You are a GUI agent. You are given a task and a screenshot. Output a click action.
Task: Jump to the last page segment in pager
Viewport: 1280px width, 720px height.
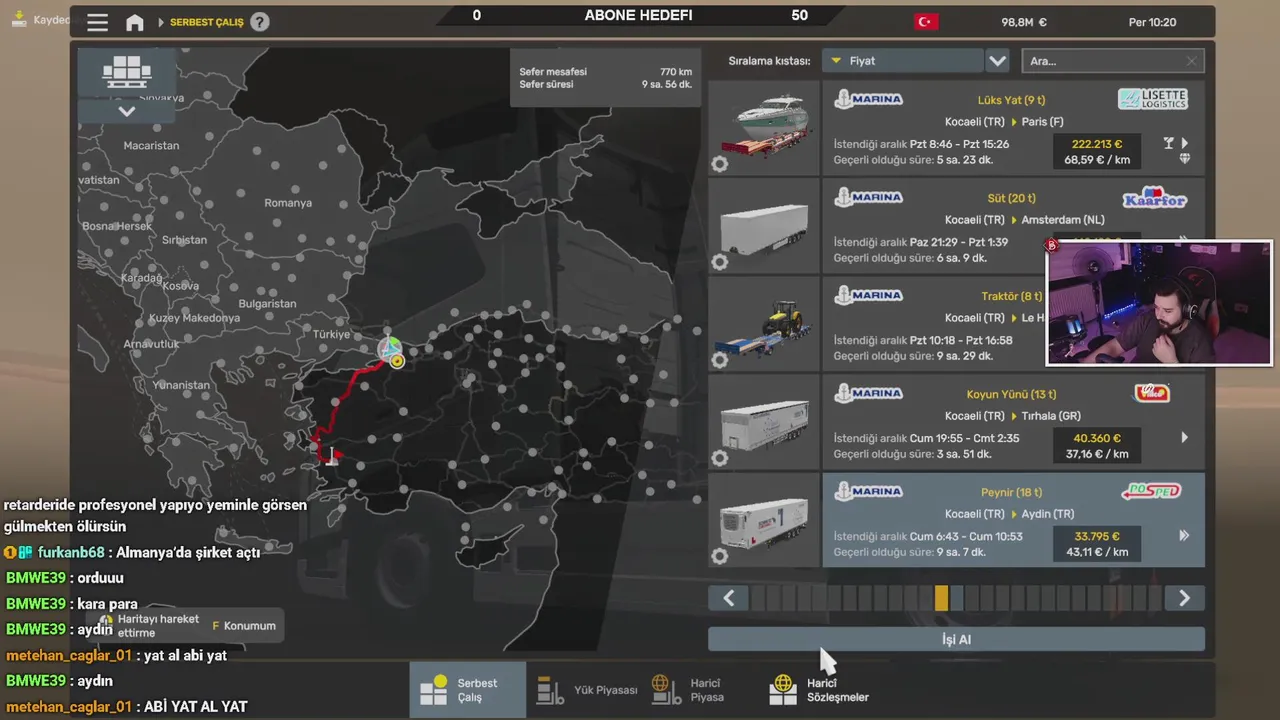1155,598
